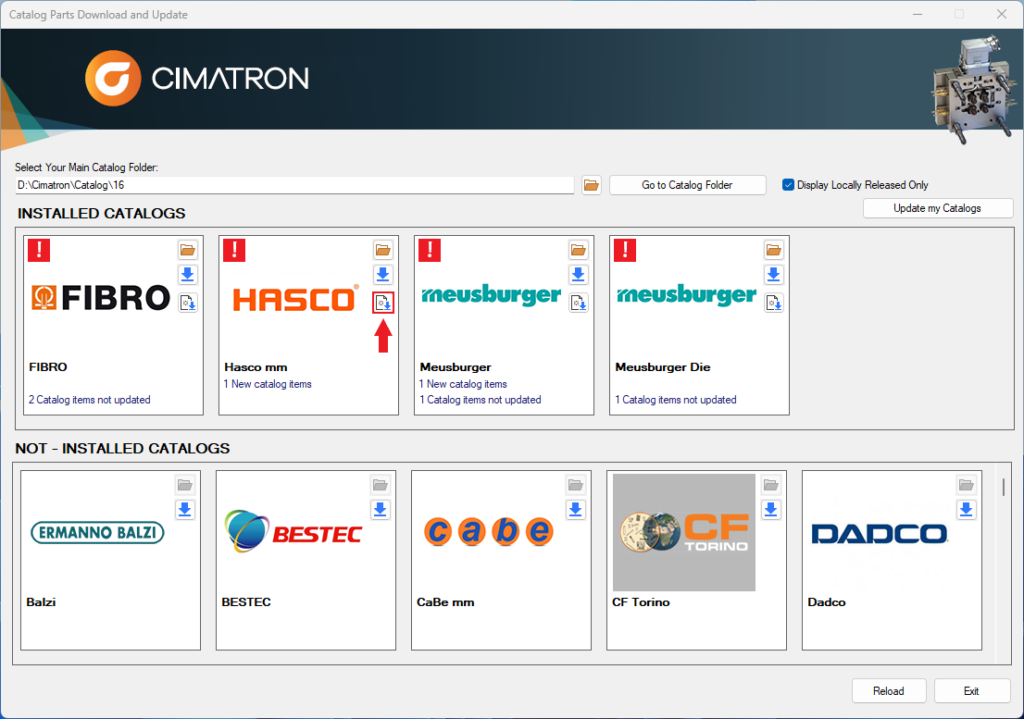1024x719 pixels.
Task: Browse for main catalog folder icon
Action: point(591,185)
